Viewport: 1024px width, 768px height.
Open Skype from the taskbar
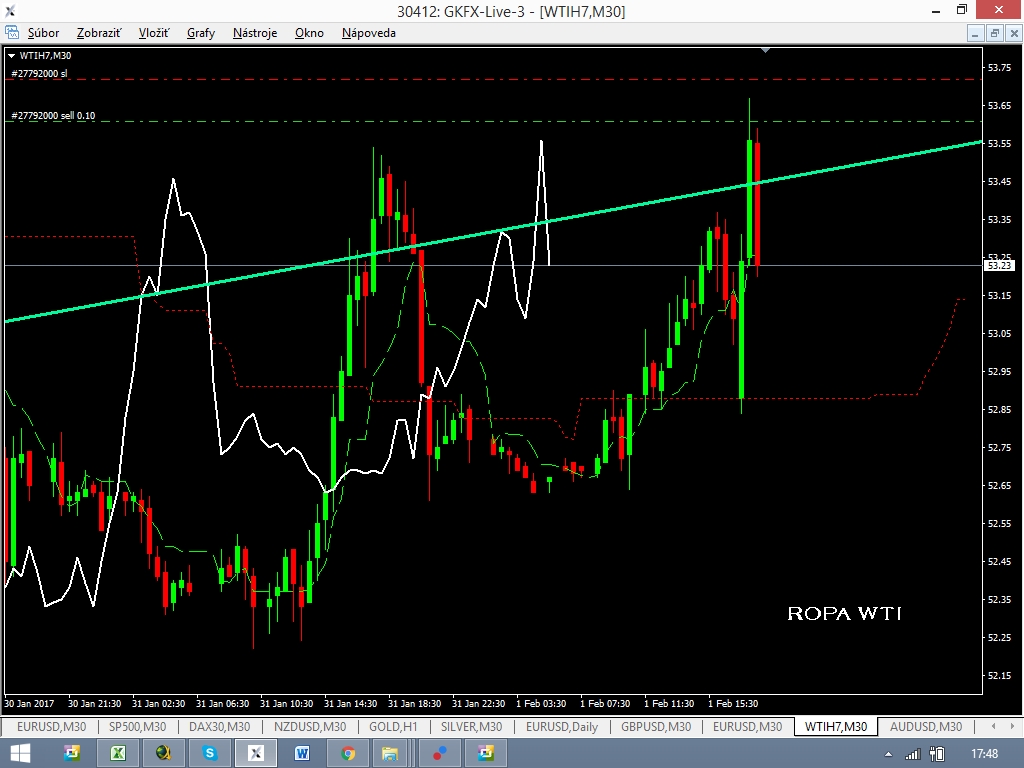[x=210, y=753]
